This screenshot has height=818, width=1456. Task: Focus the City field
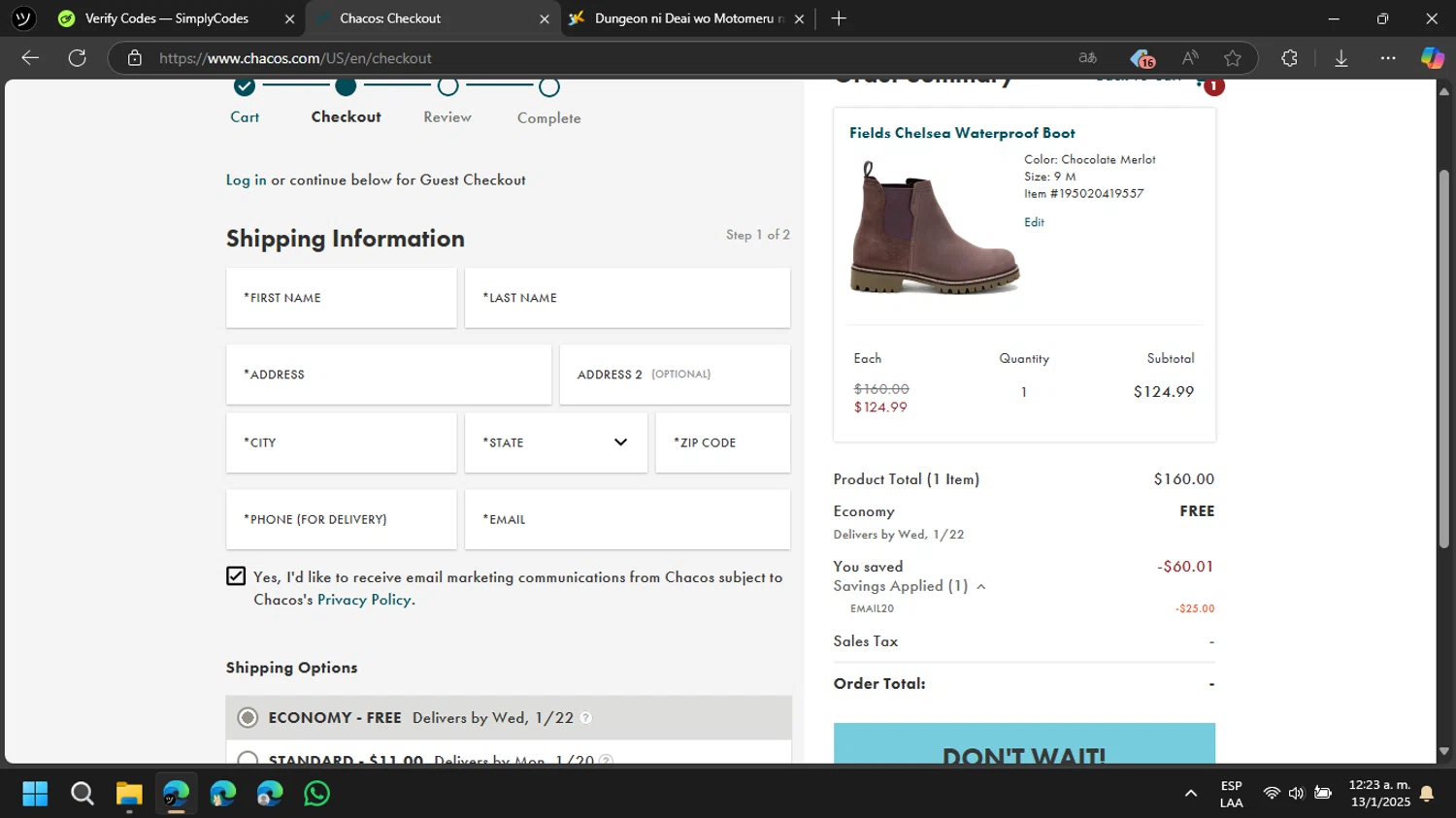click(342, 442)
